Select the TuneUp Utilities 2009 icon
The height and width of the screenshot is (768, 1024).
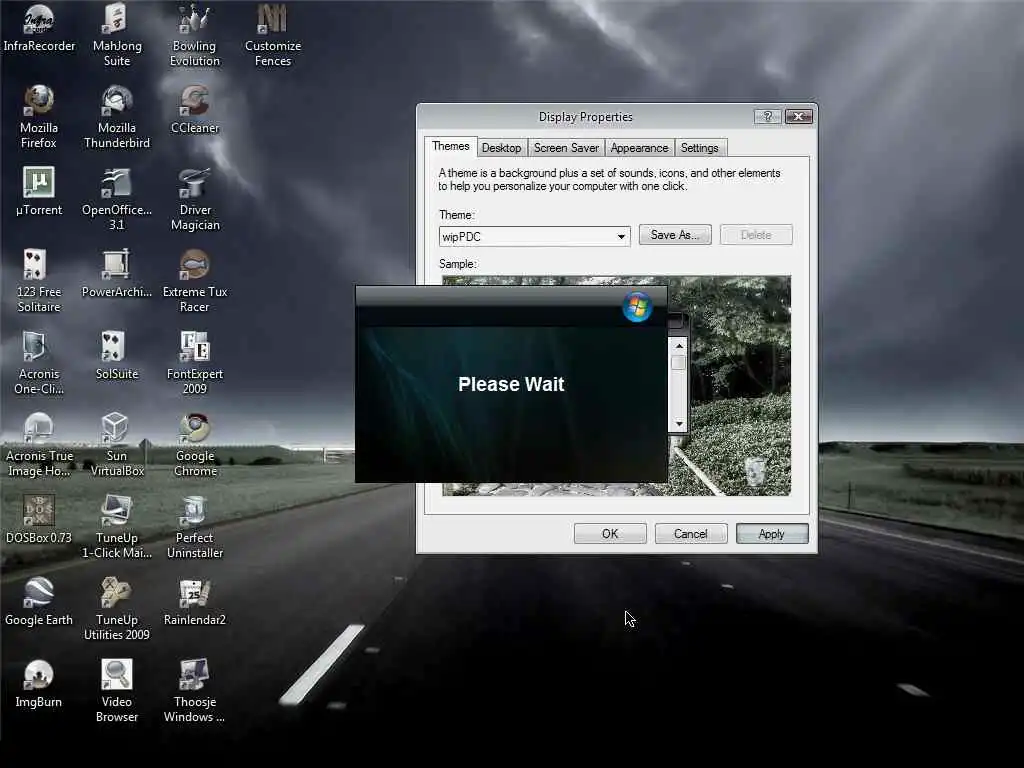pyautogui.click(x=117, y=609)
